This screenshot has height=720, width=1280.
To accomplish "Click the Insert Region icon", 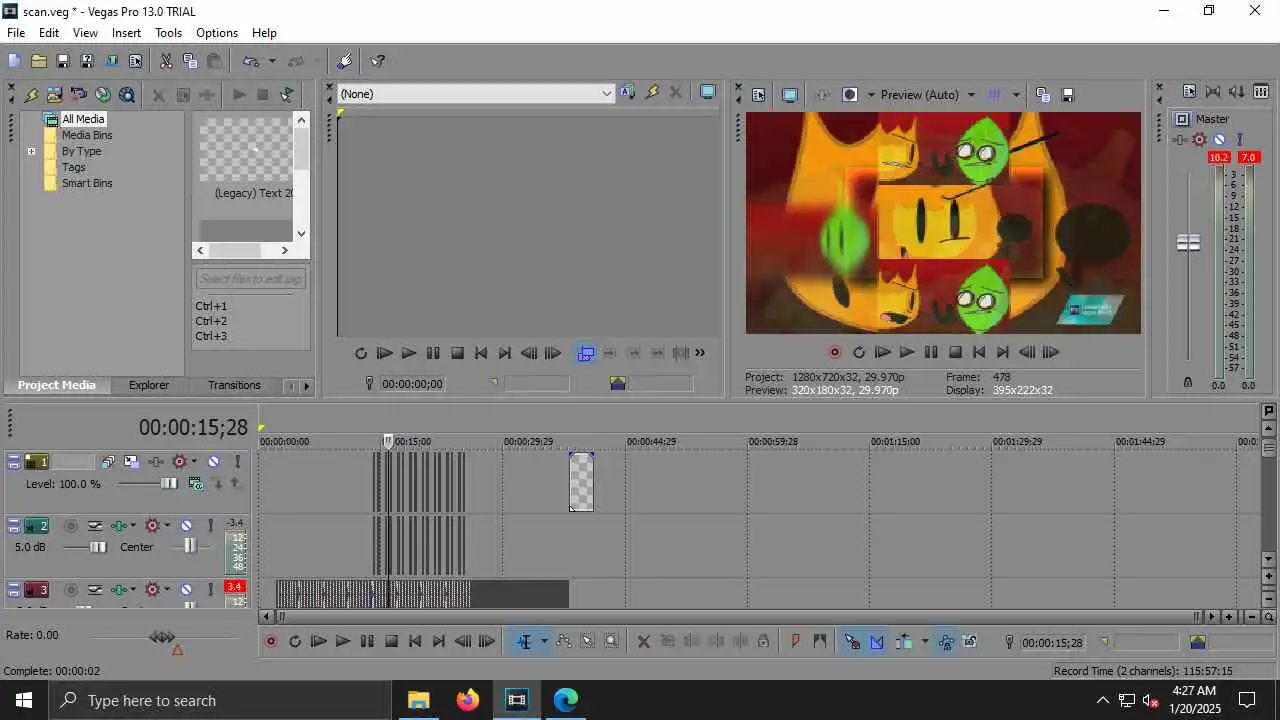I will click(x=819, y=642).
